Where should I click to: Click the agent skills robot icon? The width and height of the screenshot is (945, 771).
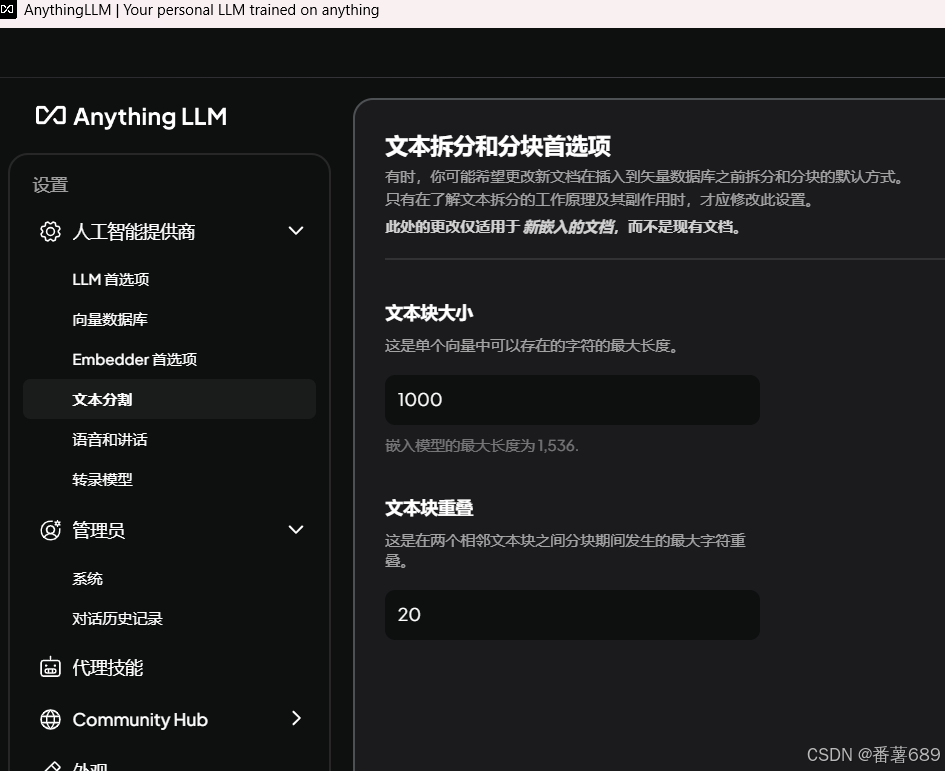(x=51, y=667)
